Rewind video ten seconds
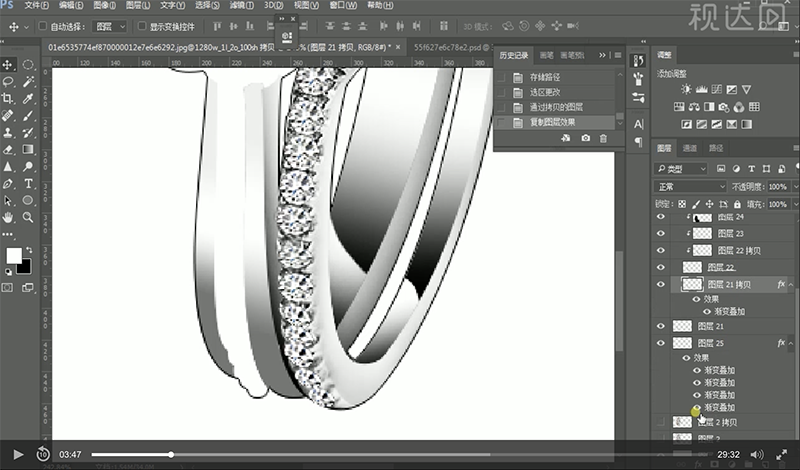This screenshot has height=470, width=800. [43, 454]
